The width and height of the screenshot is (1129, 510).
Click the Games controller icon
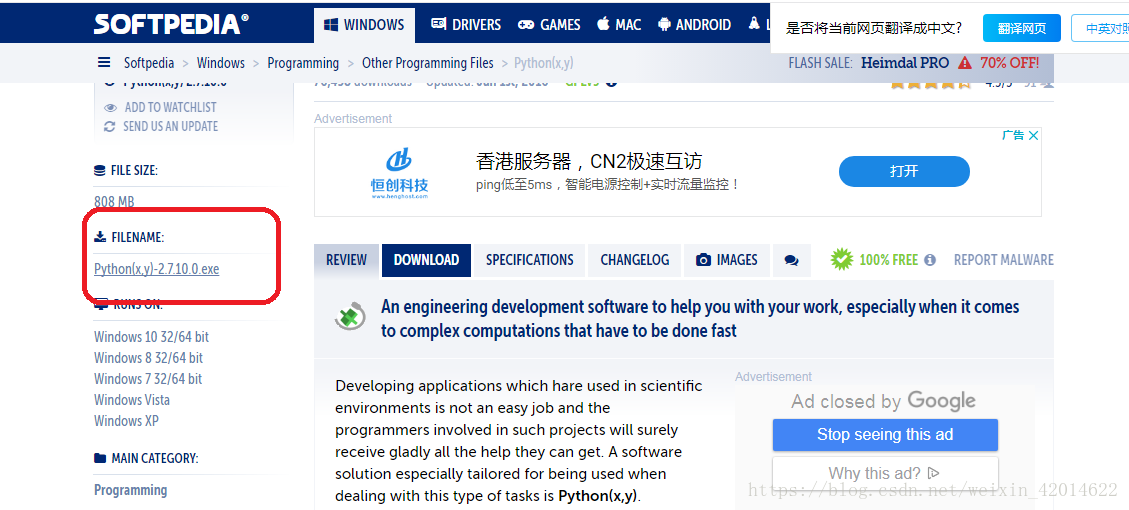526,24
